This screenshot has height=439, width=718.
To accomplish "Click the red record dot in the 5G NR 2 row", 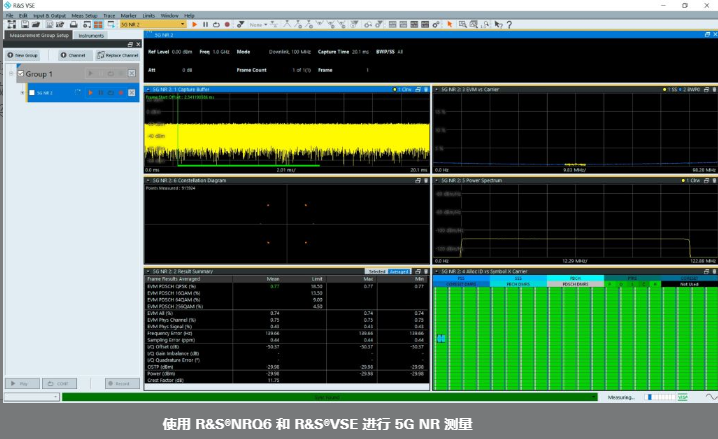I will (x=121, y=92).
